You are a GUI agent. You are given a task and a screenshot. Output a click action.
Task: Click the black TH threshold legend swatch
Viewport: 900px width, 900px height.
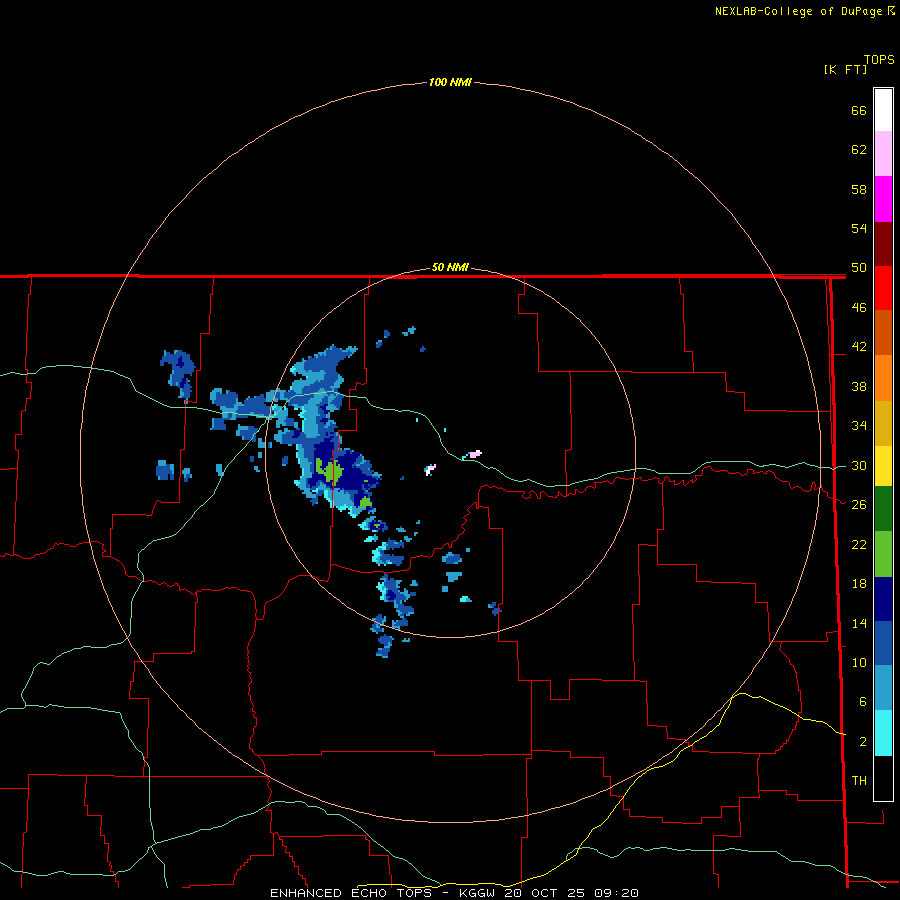click(x=883, y=778)
